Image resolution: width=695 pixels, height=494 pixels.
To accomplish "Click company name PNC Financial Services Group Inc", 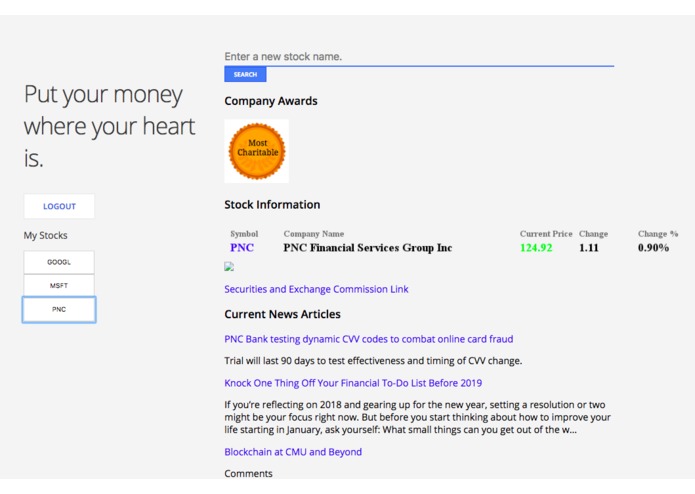I will pos(367,248).
